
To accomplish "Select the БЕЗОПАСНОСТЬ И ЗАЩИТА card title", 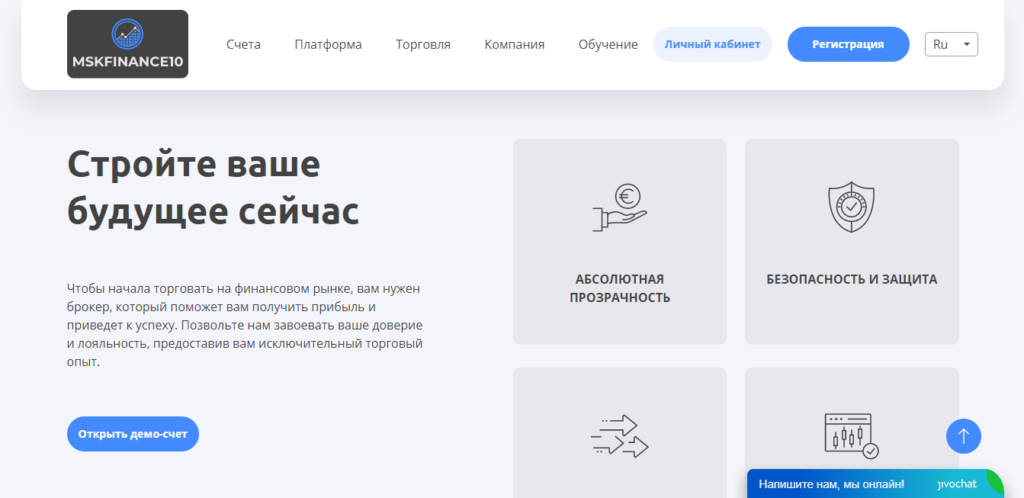I will 852,279.
